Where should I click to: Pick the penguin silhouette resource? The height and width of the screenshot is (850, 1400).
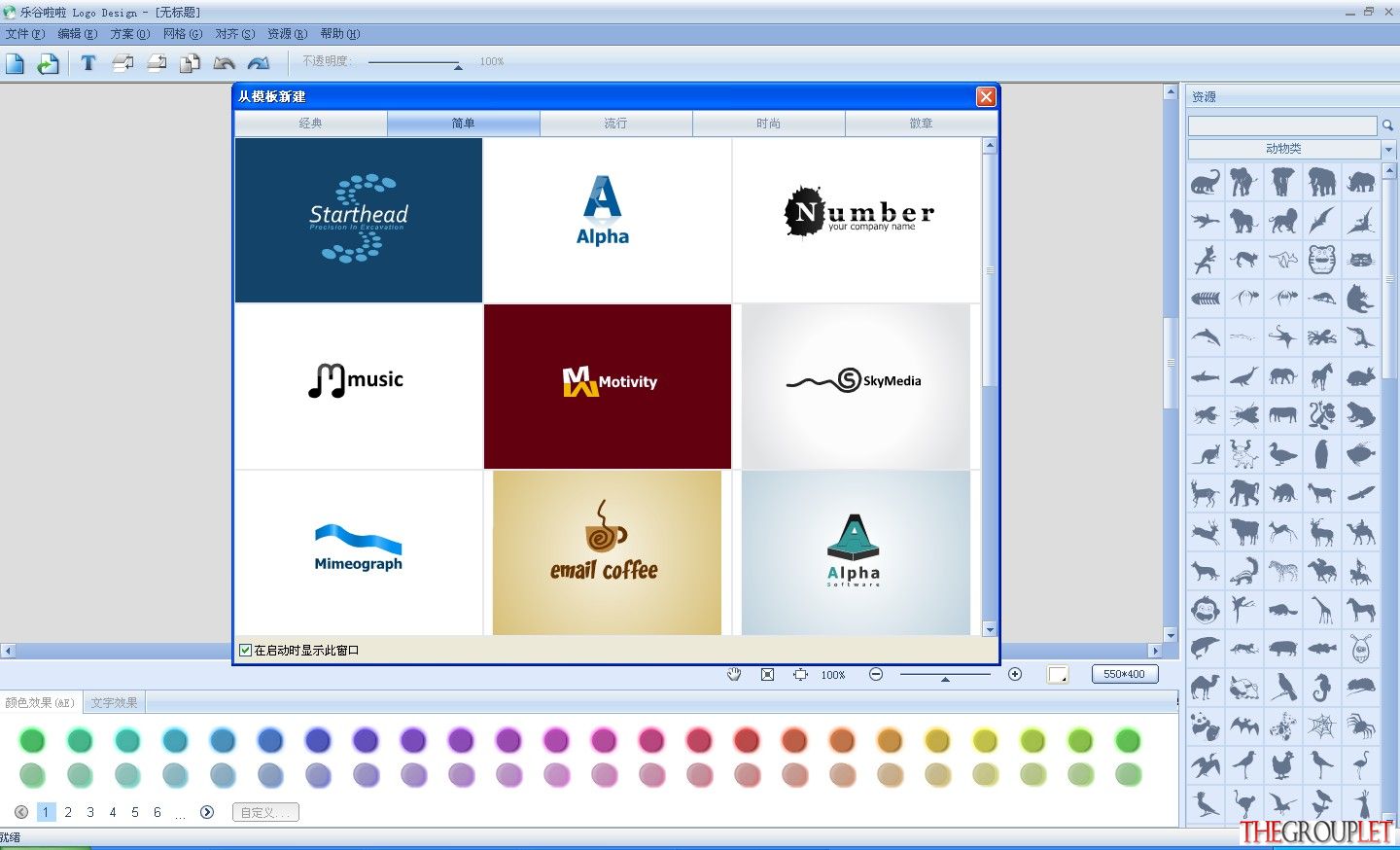(x=1322, y=454)
